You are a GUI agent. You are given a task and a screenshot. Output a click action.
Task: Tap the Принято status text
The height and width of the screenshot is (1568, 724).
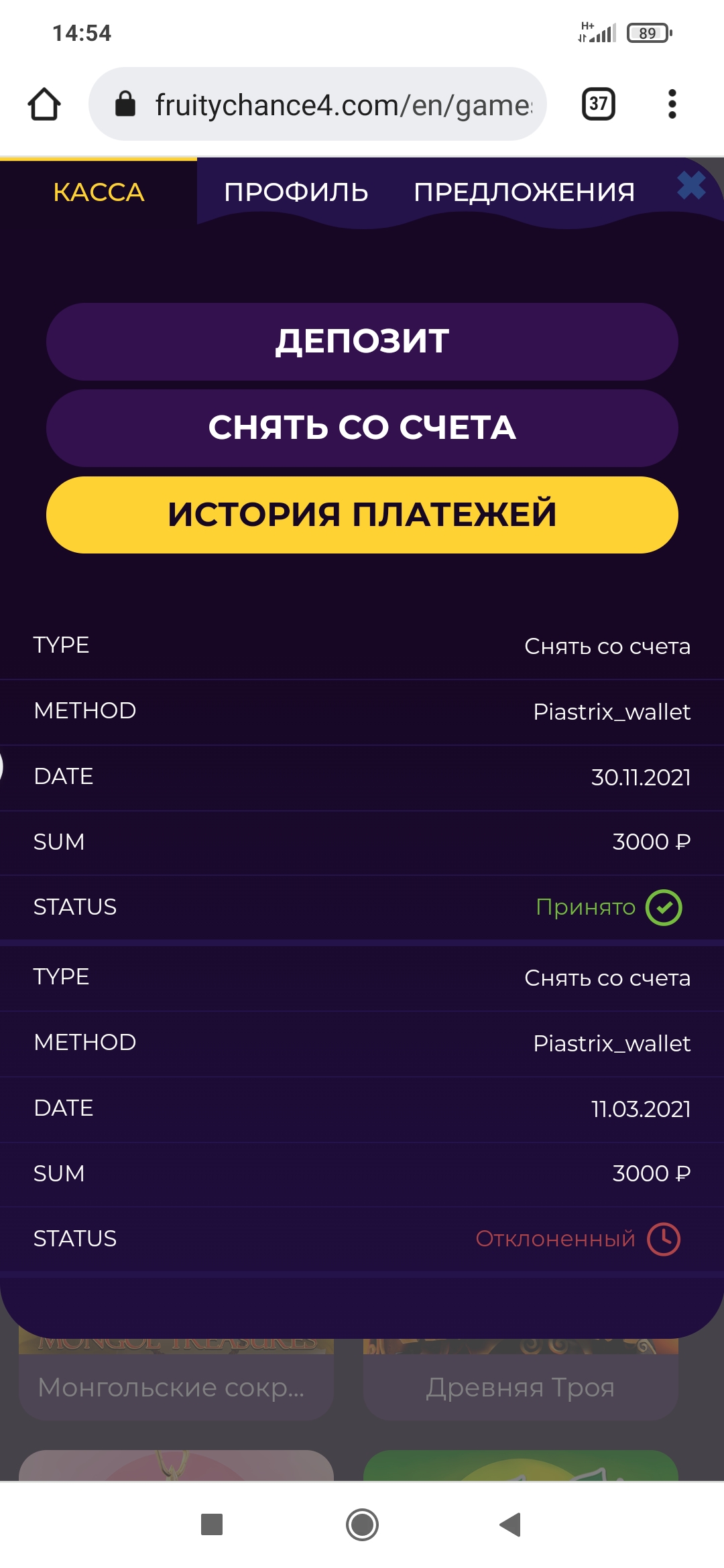coord(585,907)
